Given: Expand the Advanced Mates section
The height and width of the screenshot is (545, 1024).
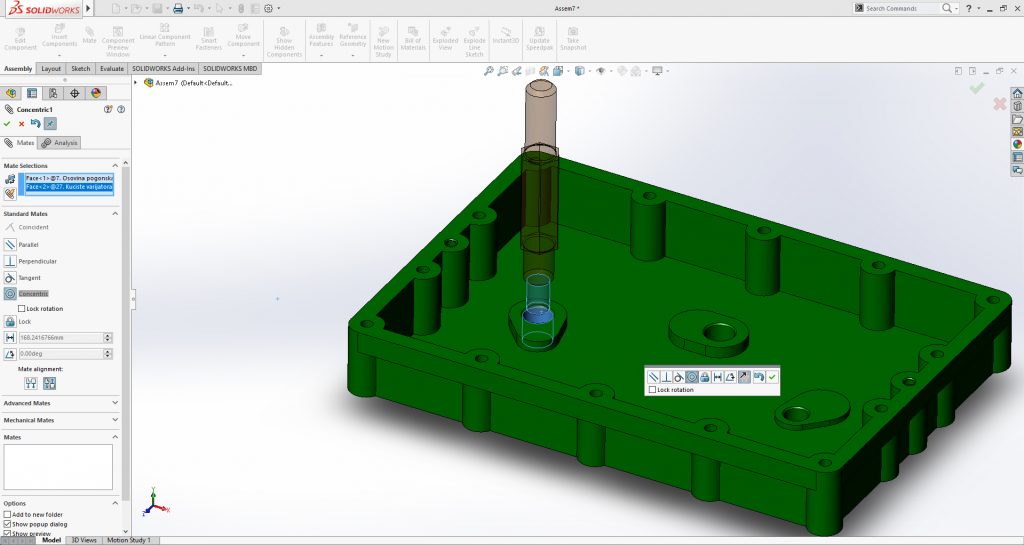Looking at the screenshot, I should [x=115, y=403].
